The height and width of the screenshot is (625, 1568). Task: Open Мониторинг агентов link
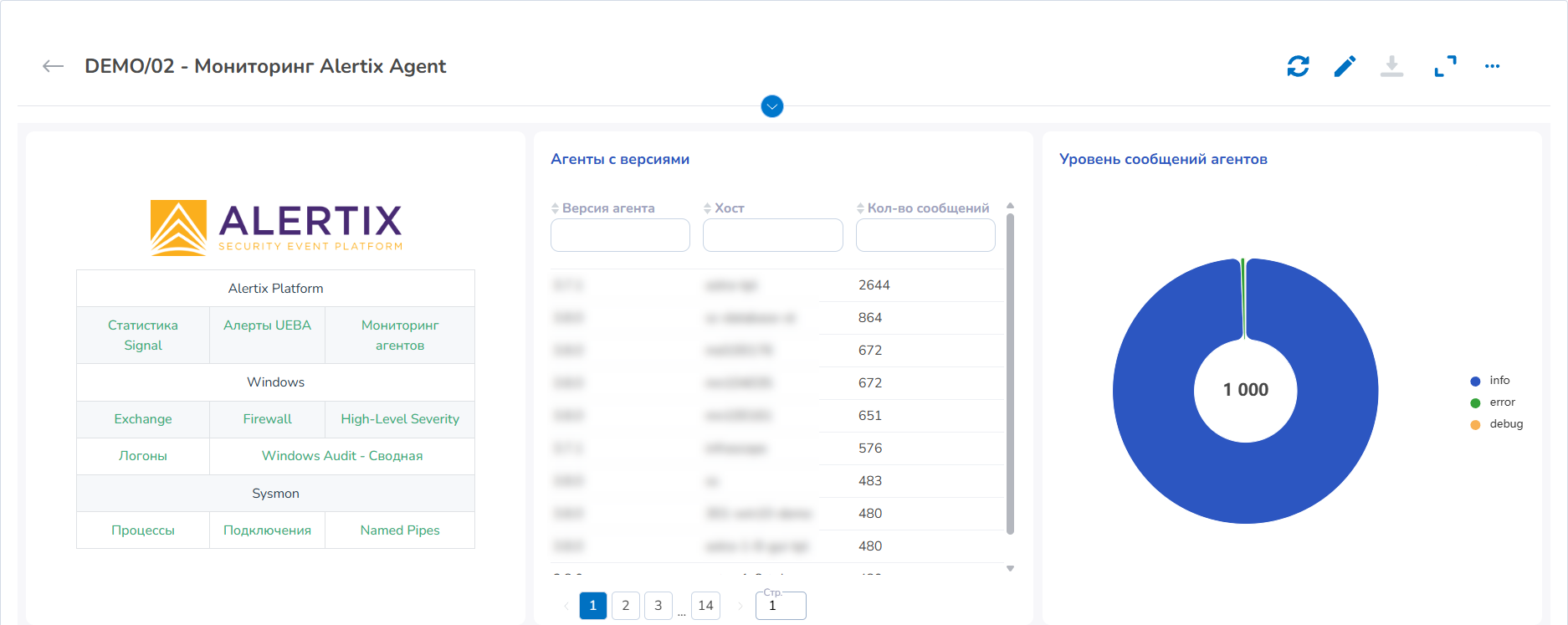point(400,335)
